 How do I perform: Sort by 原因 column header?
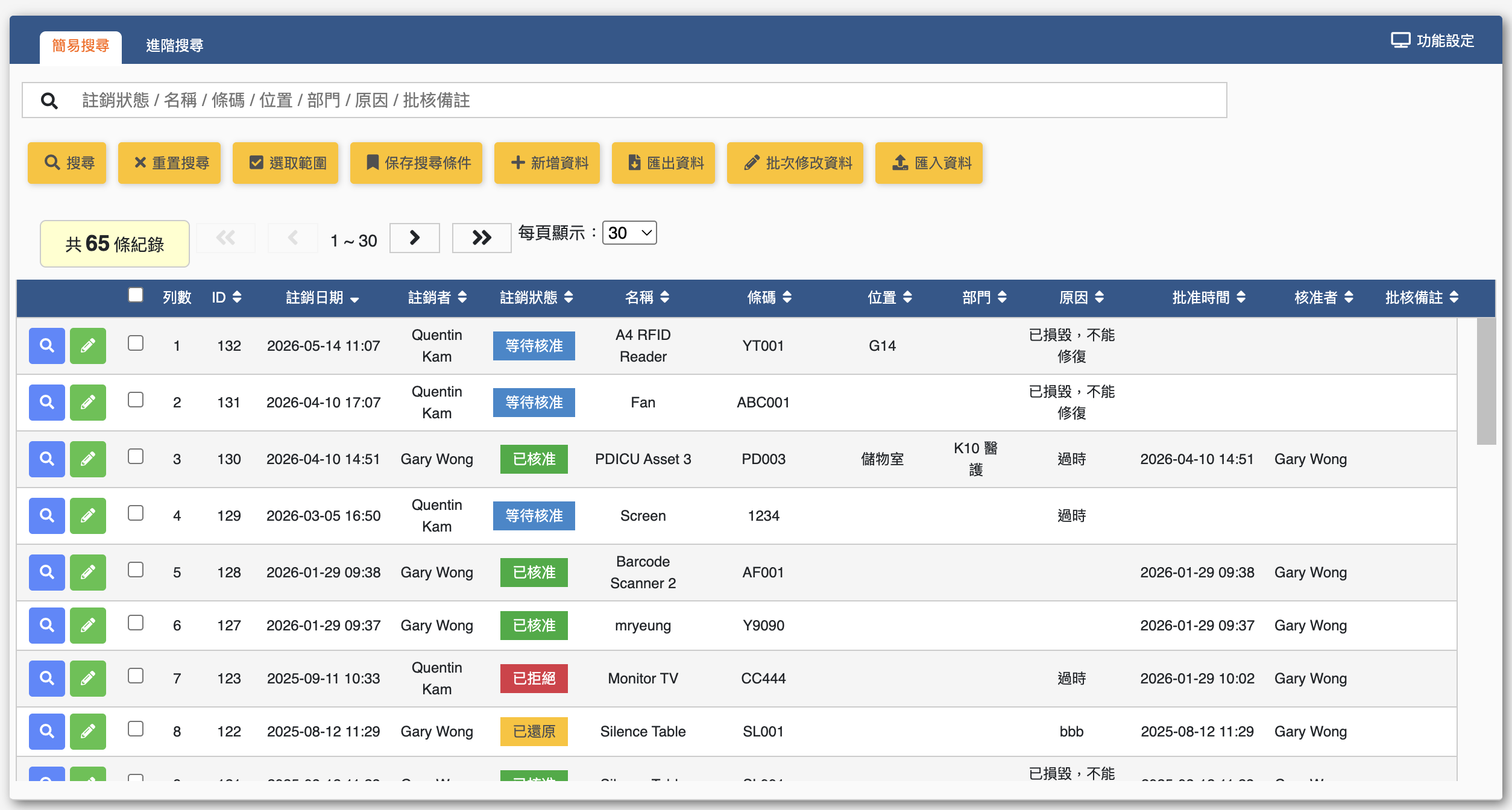[1082, 297]
